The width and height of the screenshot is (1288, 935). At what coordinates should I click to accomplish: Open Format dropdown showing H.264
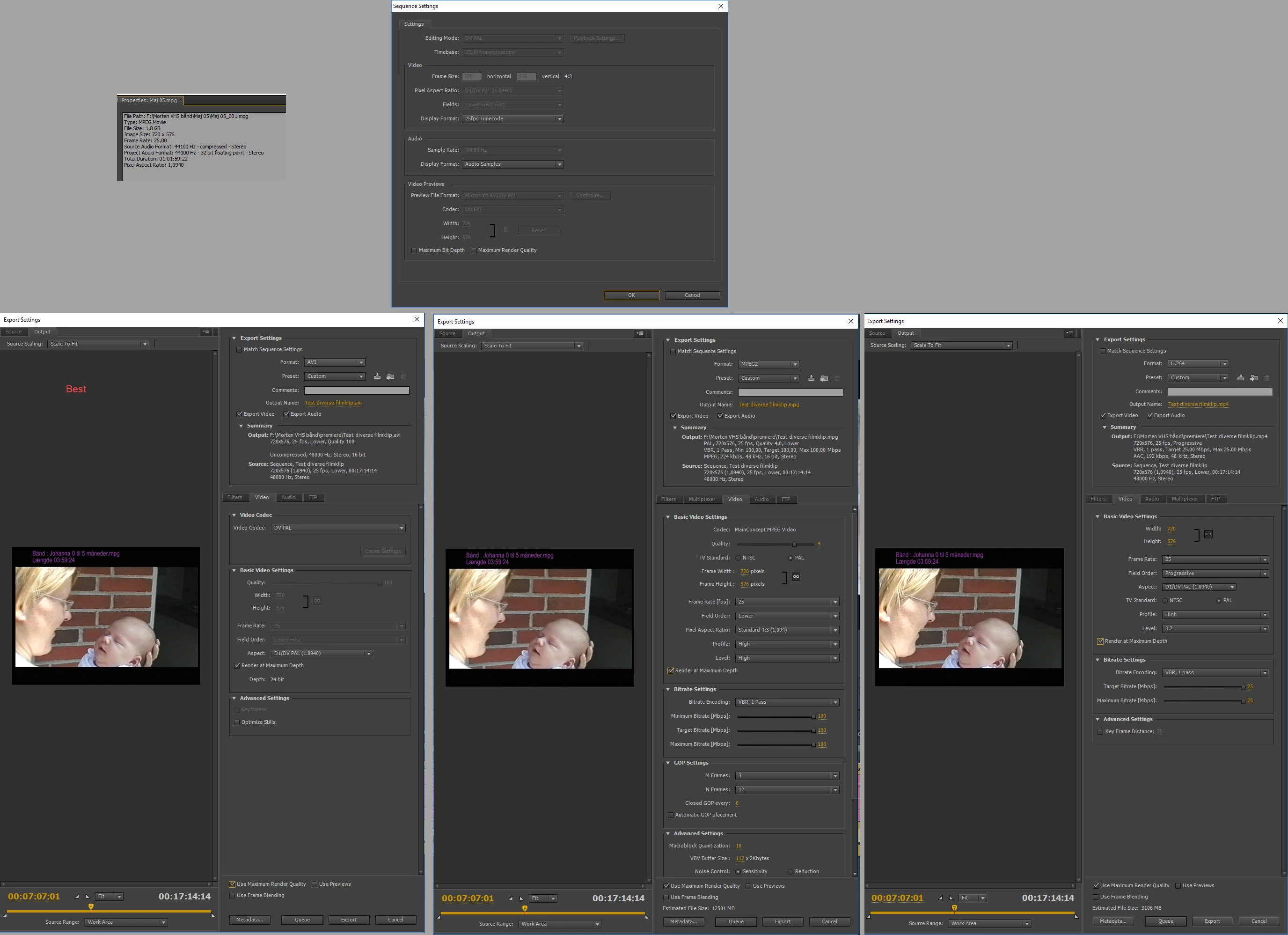pos(1198,363)
